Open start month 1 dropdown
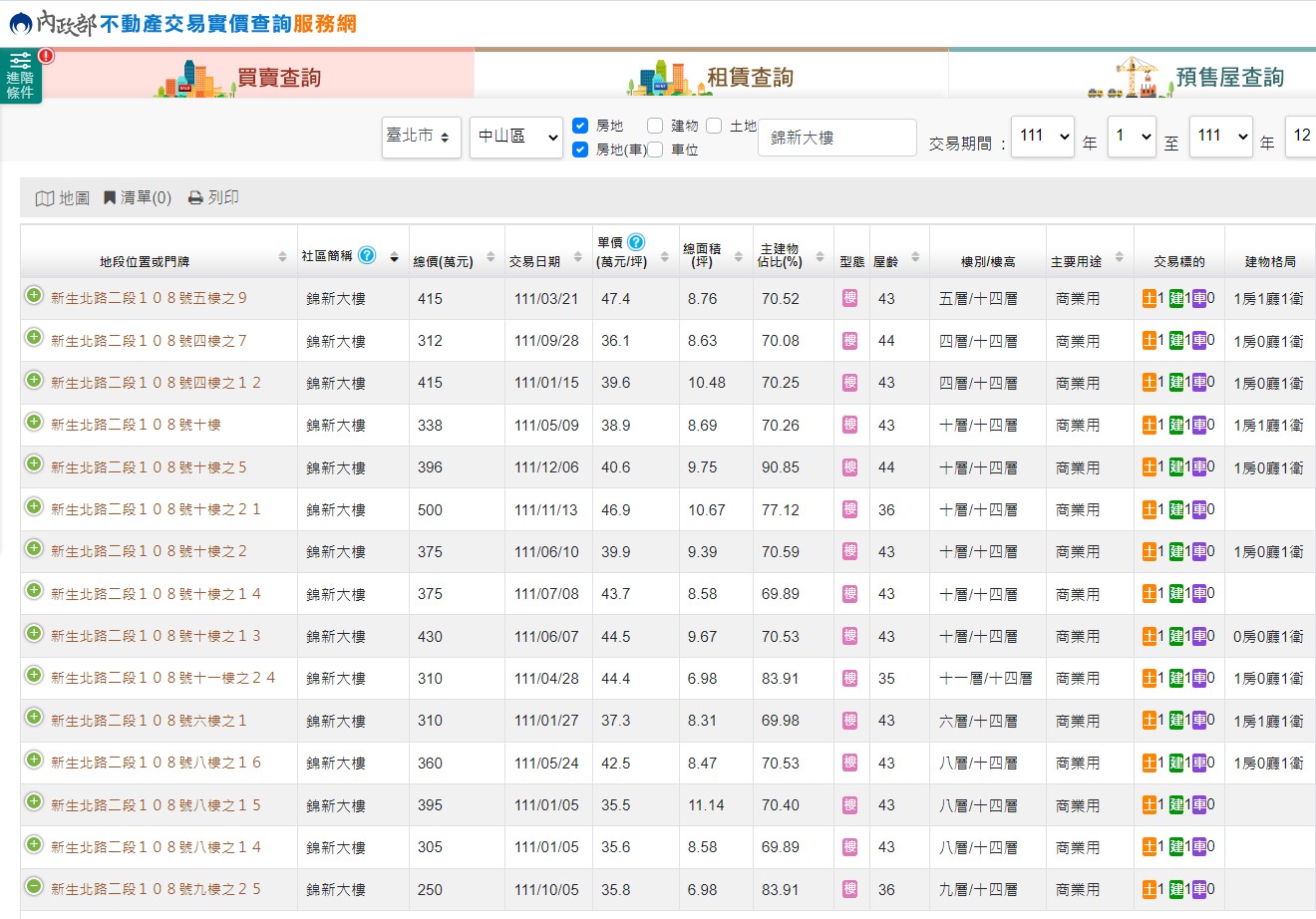This screenshot has height=919, width=1316. click(x=1131, y=136)
